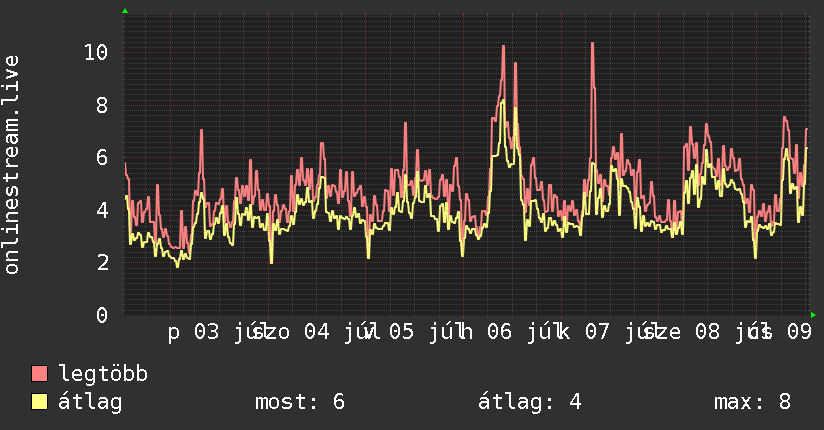Click the 09 date label at right
Screen dimensions: 824x430
click(x=799, y=332)
